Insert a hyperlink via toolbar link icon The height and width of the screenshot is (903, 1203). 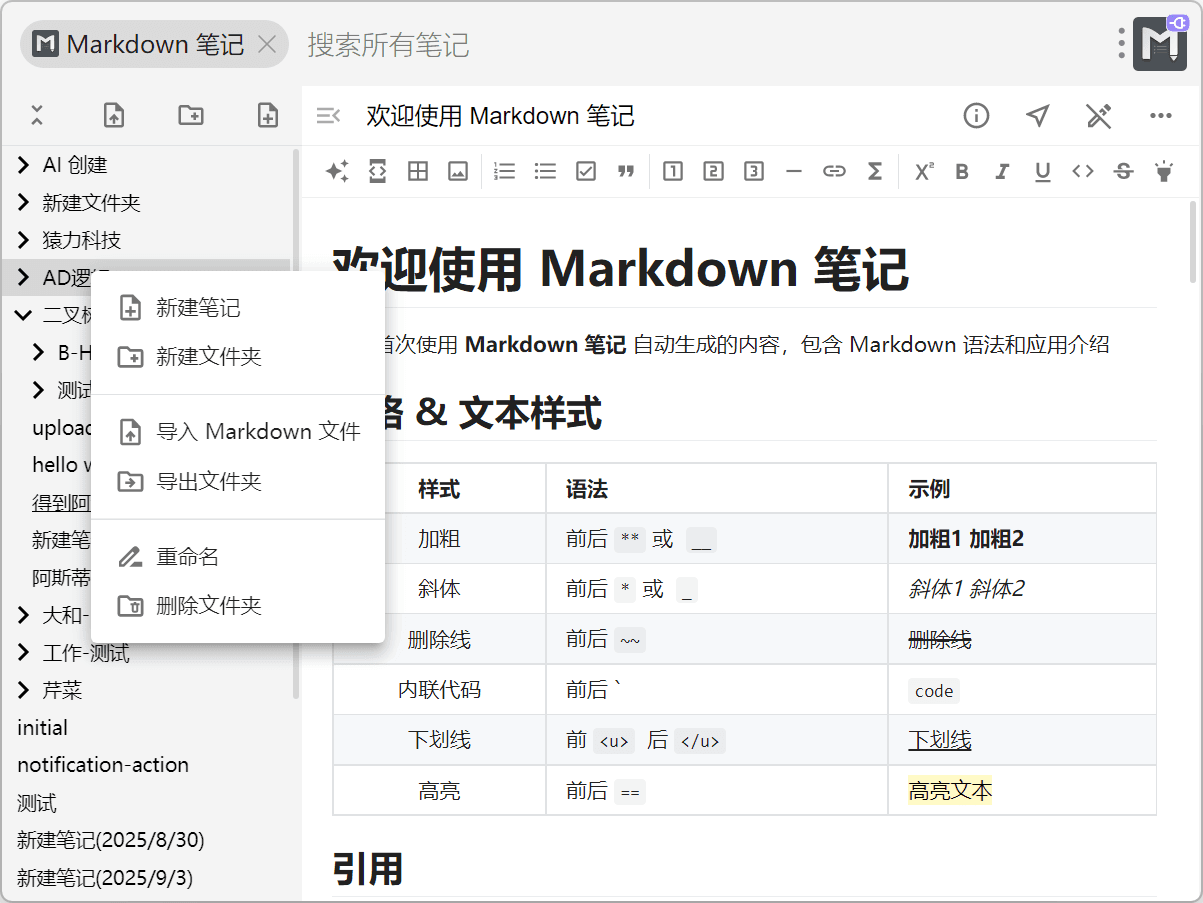(834, 171)
